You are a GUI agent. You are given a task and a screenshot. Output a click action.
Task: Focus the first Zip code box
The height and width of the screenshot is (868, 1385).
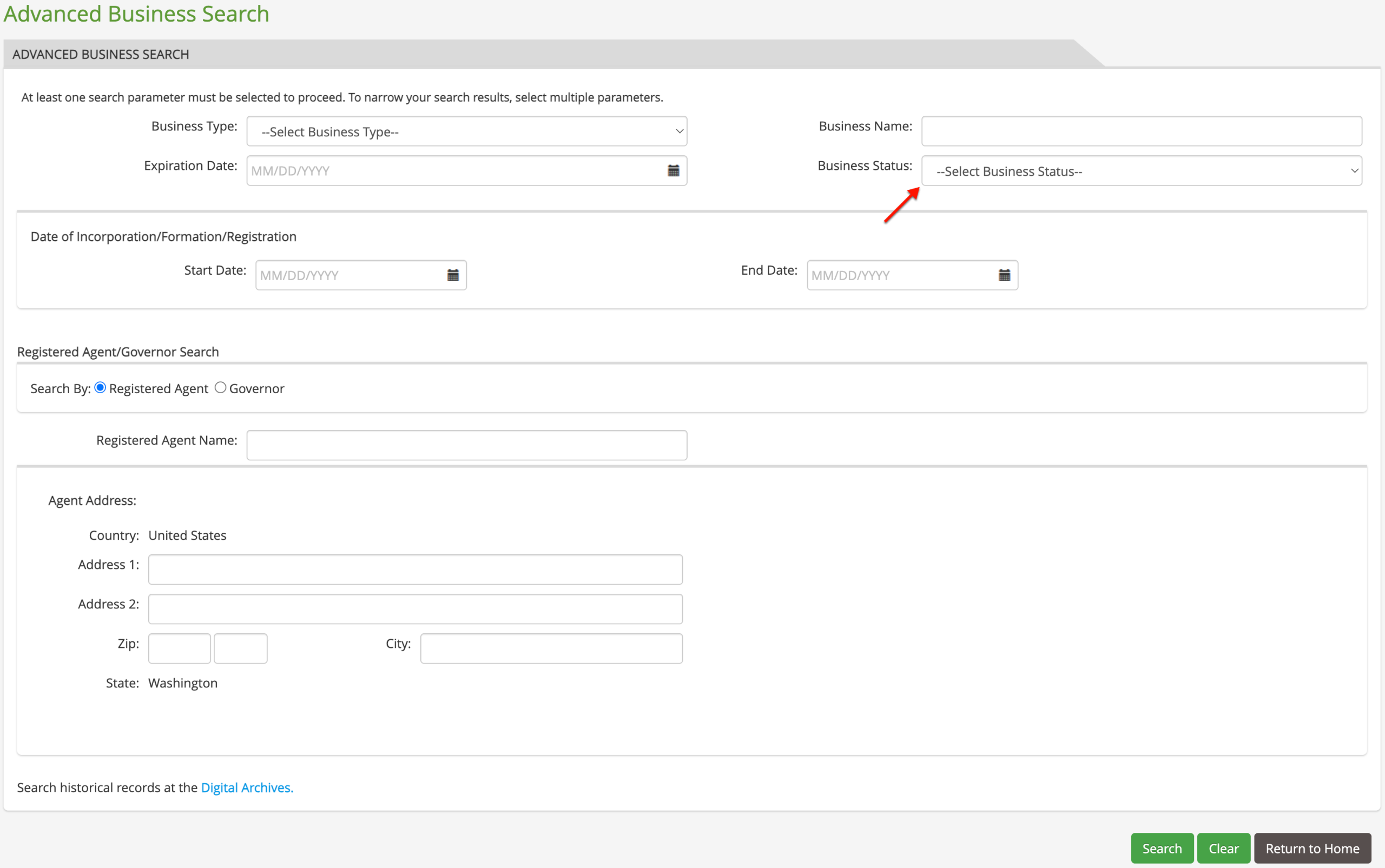[179, 649]
